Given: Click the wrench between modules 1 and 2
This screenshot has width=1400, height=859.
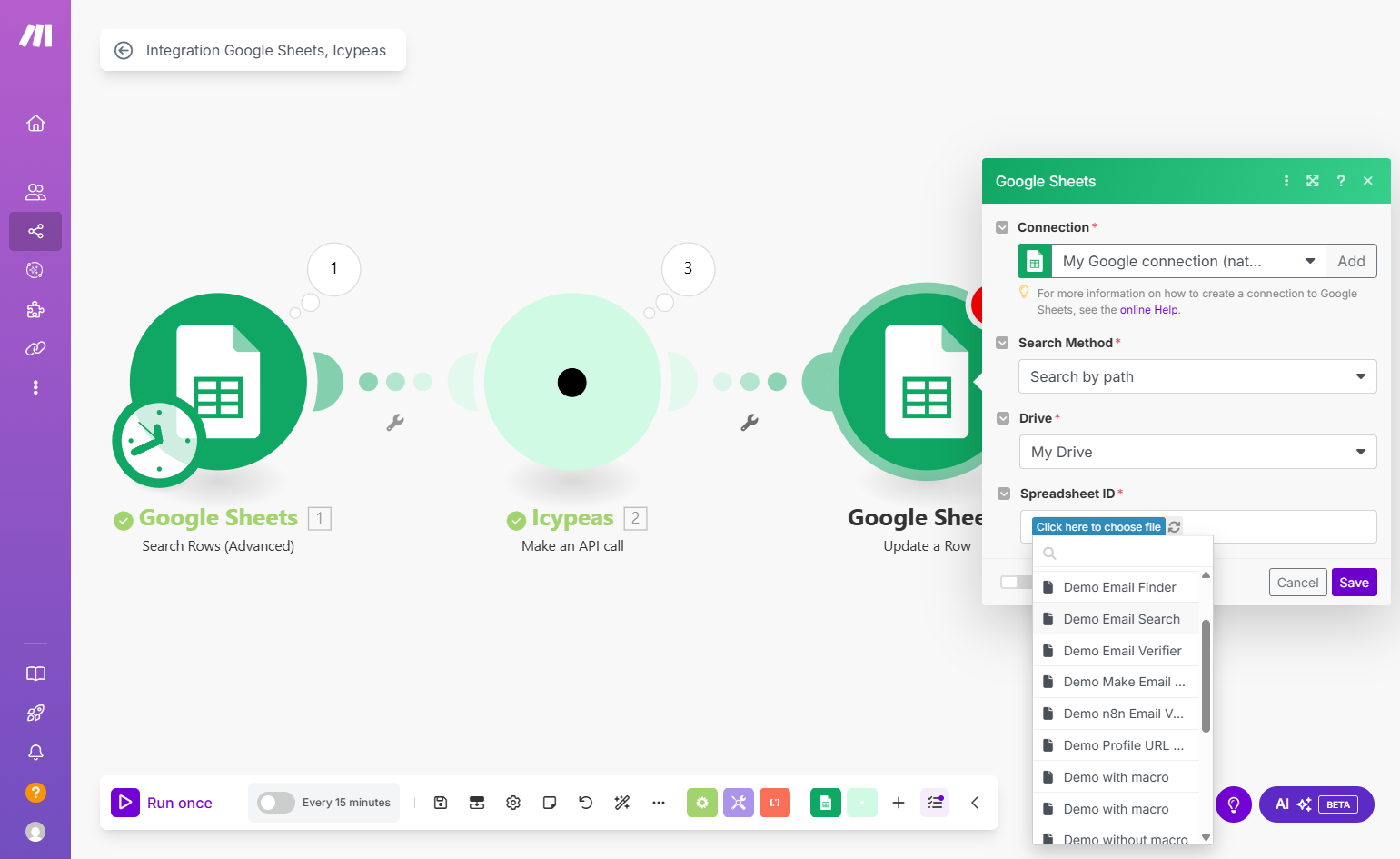Looking at the screenshot, I should tap(395, 422).
